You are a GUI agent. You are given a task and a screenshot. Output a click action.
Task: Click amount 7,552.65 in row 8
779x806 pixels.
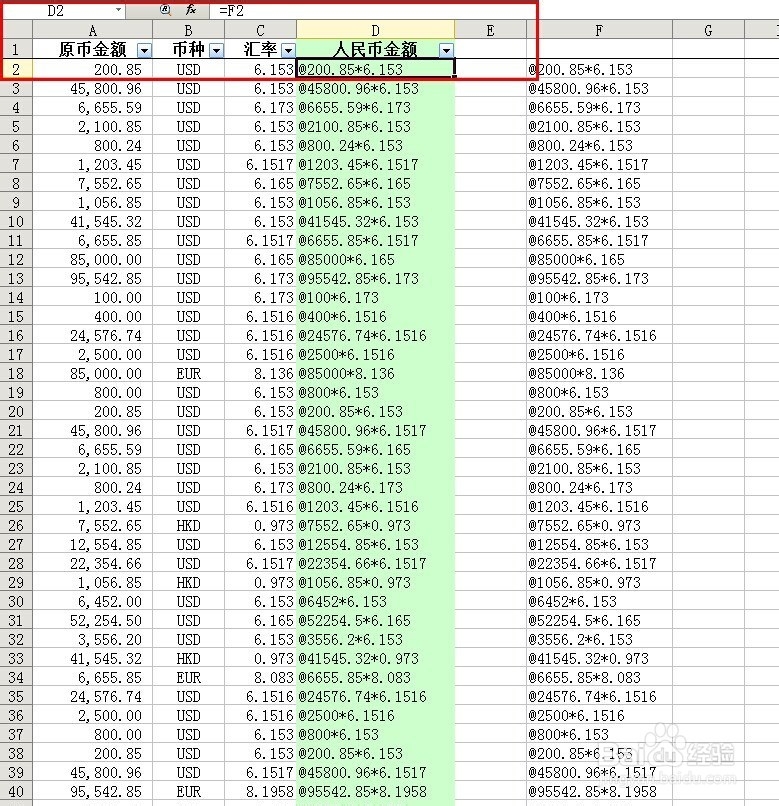pos(93,184)
